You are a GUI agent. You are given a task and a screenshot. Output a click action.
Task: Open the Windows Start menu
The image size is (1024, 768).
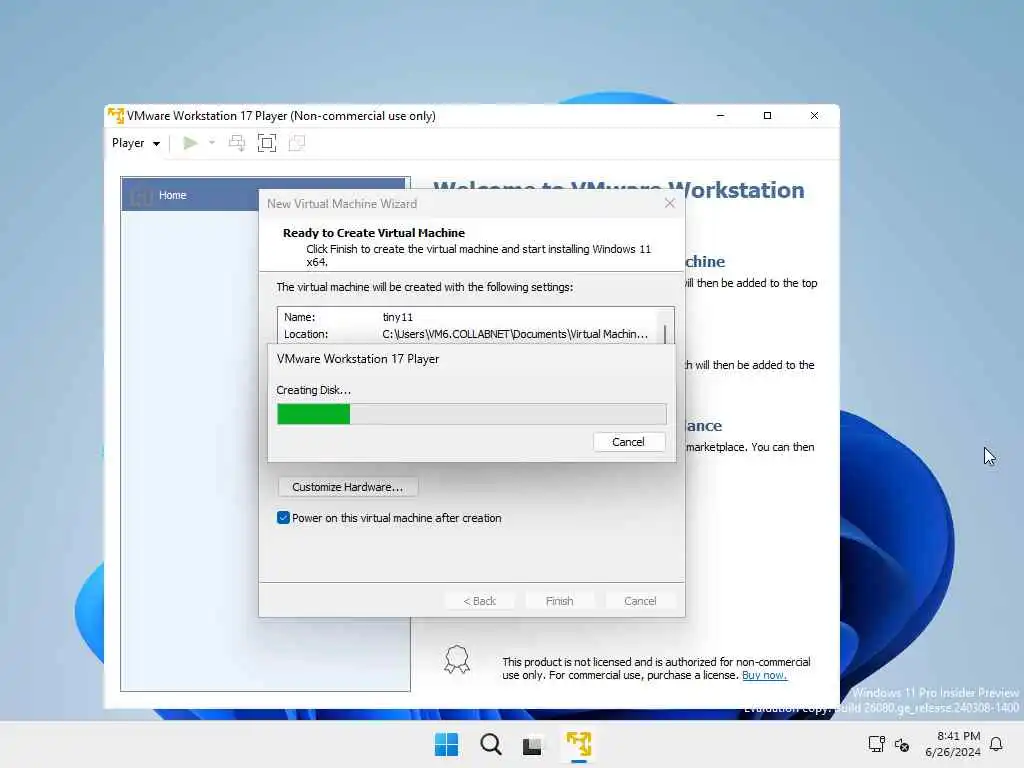(447, 744)
